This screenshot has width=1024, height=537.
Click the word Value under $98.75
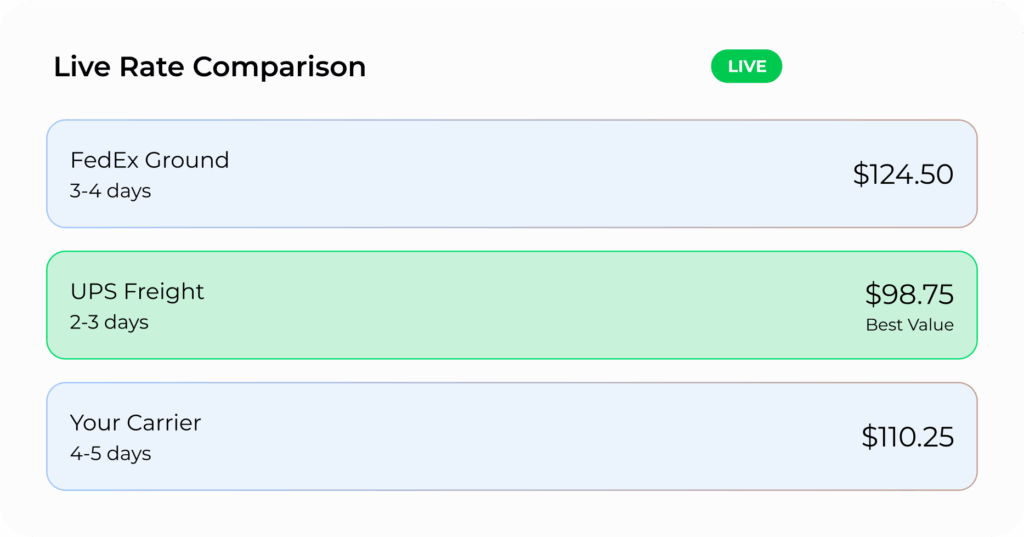tap(930, 325)
